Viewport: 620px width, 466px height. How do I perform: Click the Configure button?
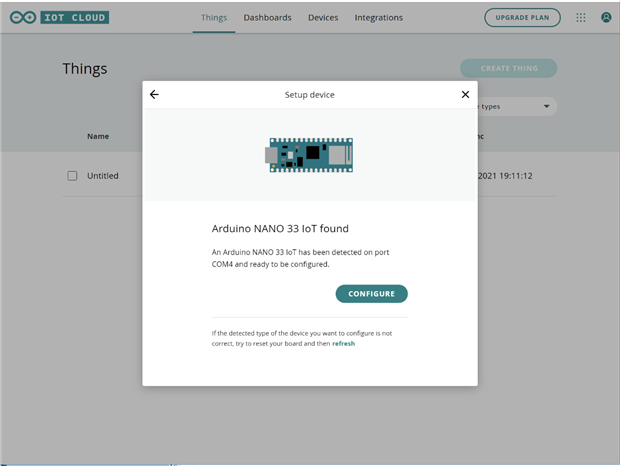tap(371, 294)
